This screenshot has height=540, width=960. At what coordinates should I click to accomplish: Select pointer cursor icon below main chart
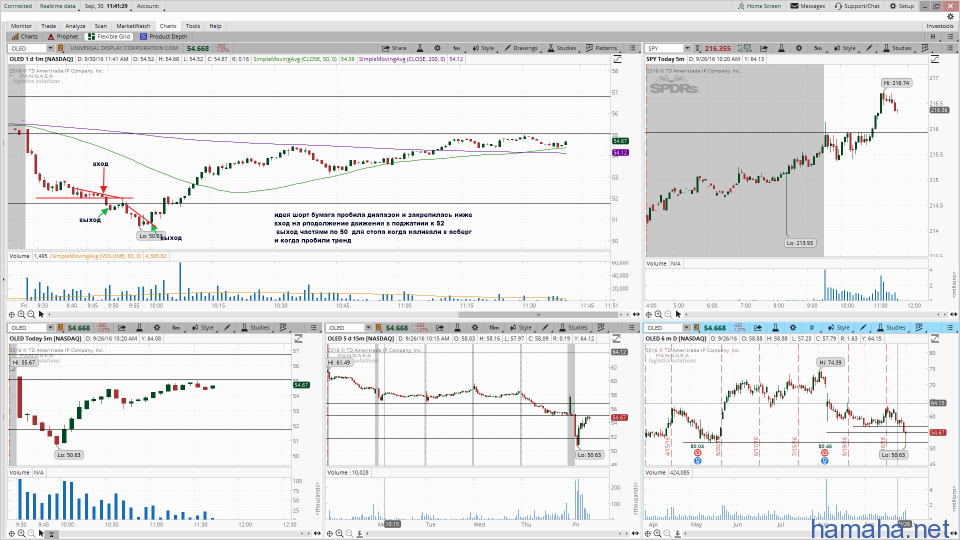pyautogui.click(x=41, y=314)
